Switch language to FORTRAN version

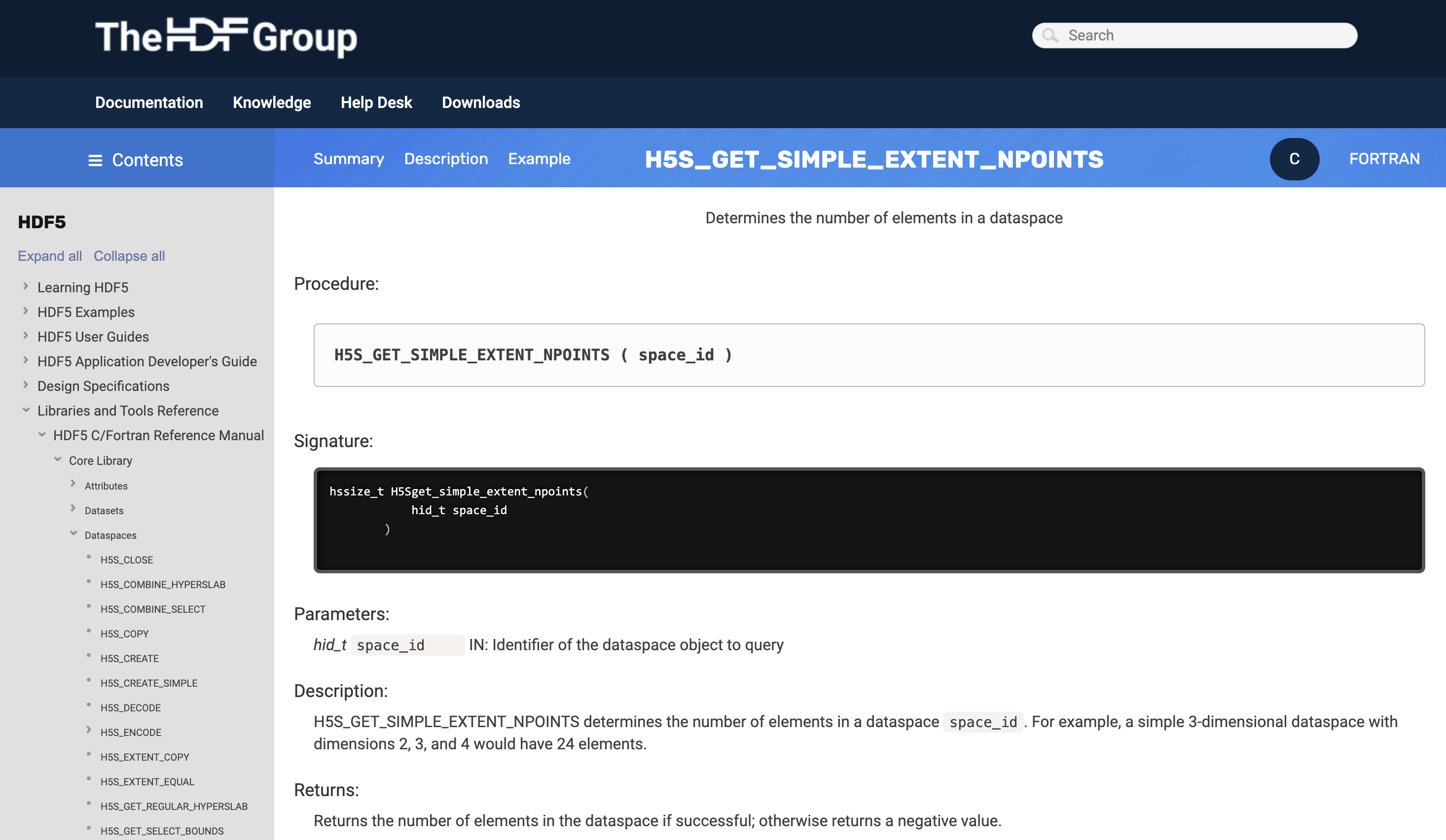tap(1383, 159)
